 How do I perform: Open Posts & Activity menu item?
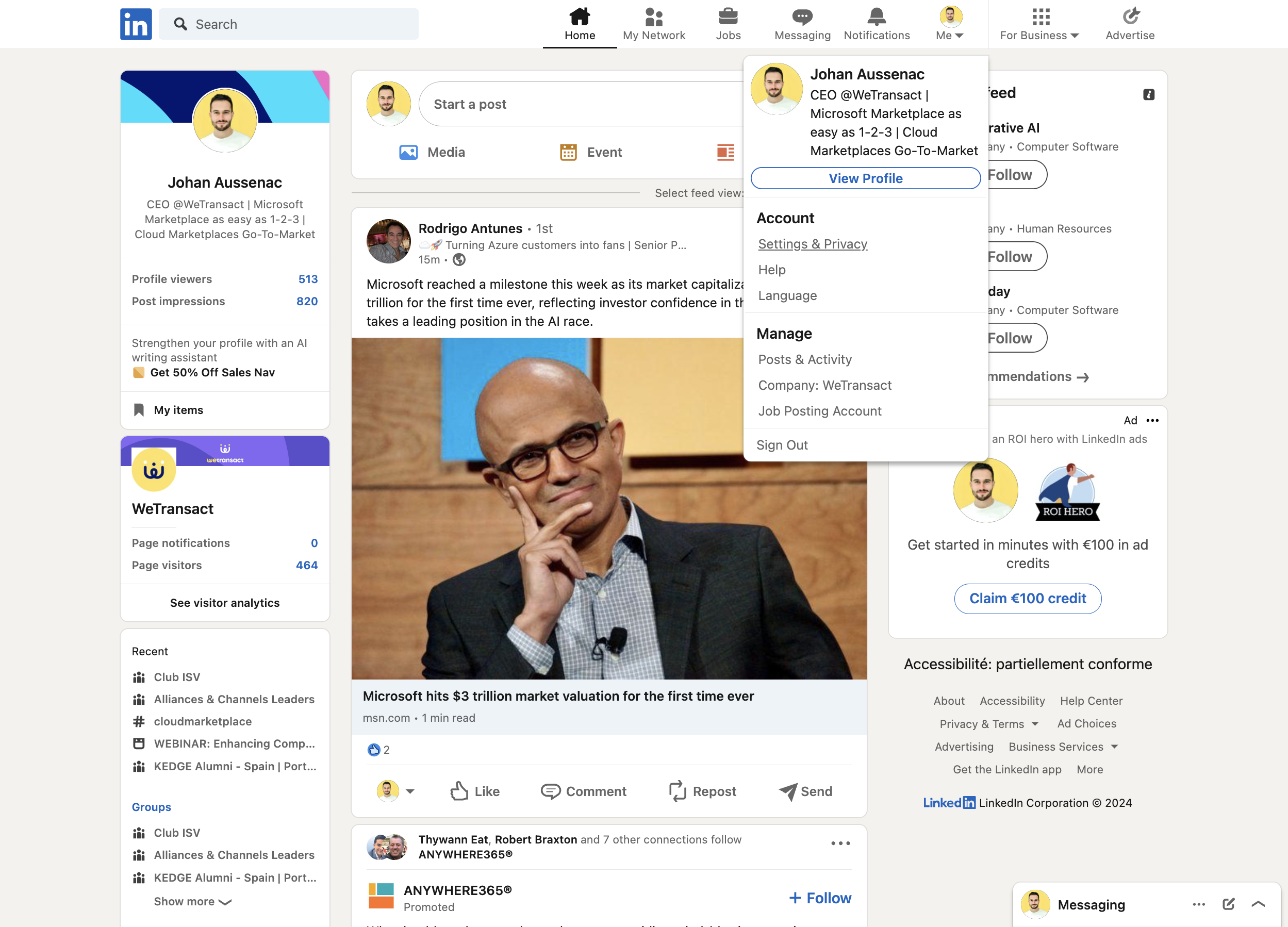point(805,359)
